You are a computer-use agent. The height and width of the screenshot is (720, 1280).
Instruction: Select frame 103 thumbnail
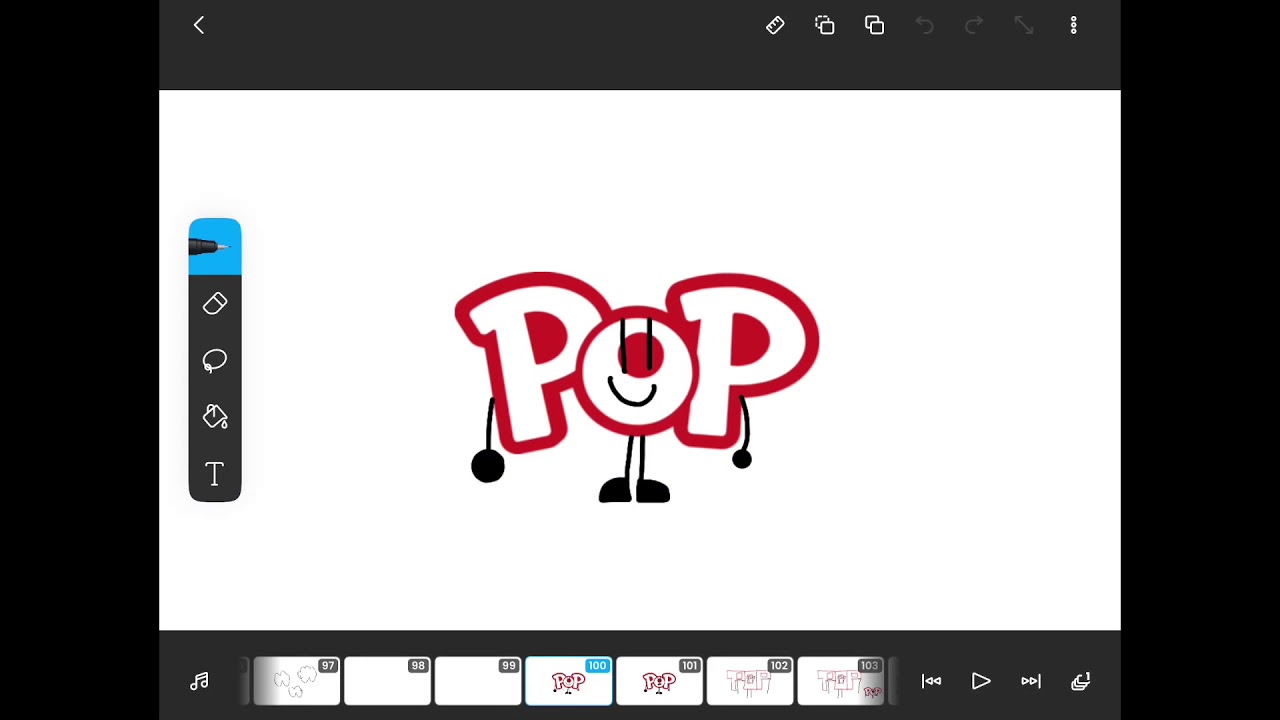(840, 681)
